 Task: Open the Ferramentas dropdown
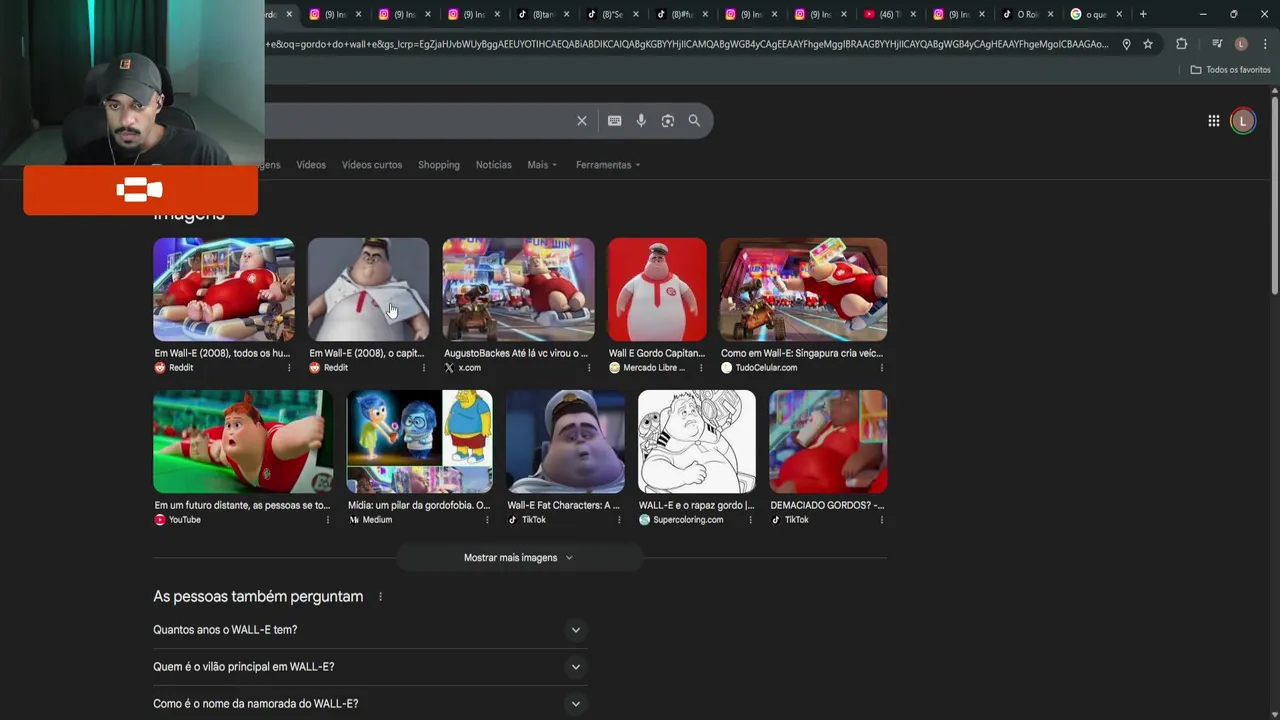(608, 165)
